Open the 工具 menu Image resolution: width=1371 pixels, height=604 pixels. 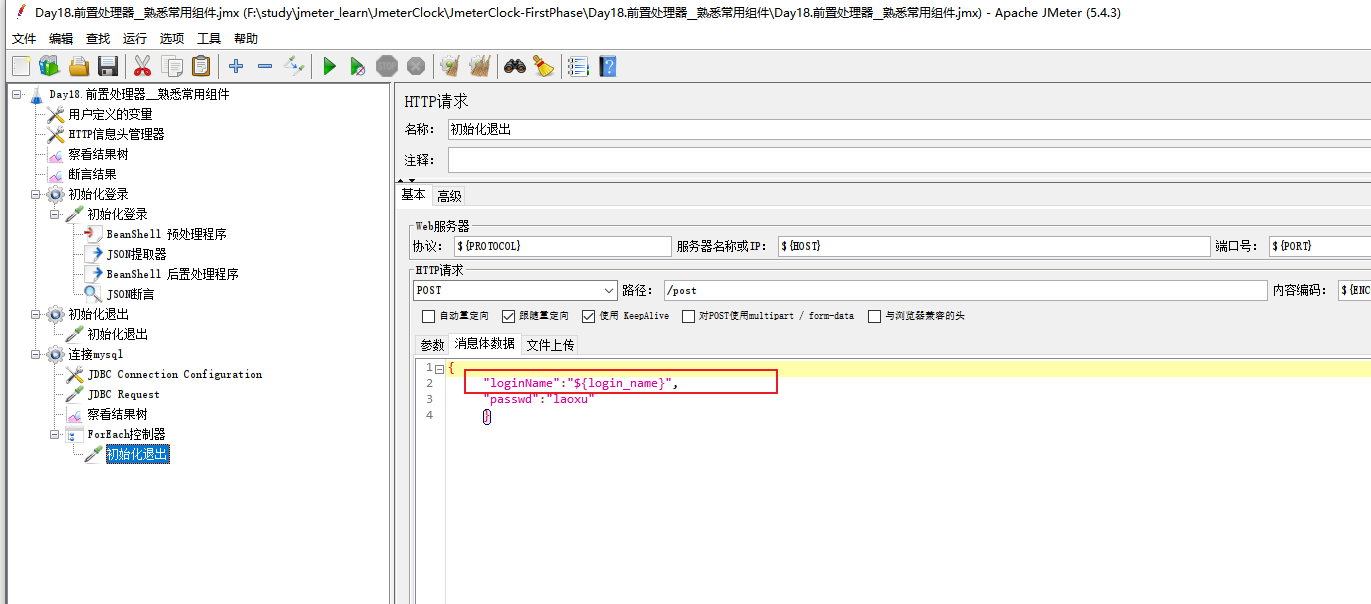click(x=209, y=39)
